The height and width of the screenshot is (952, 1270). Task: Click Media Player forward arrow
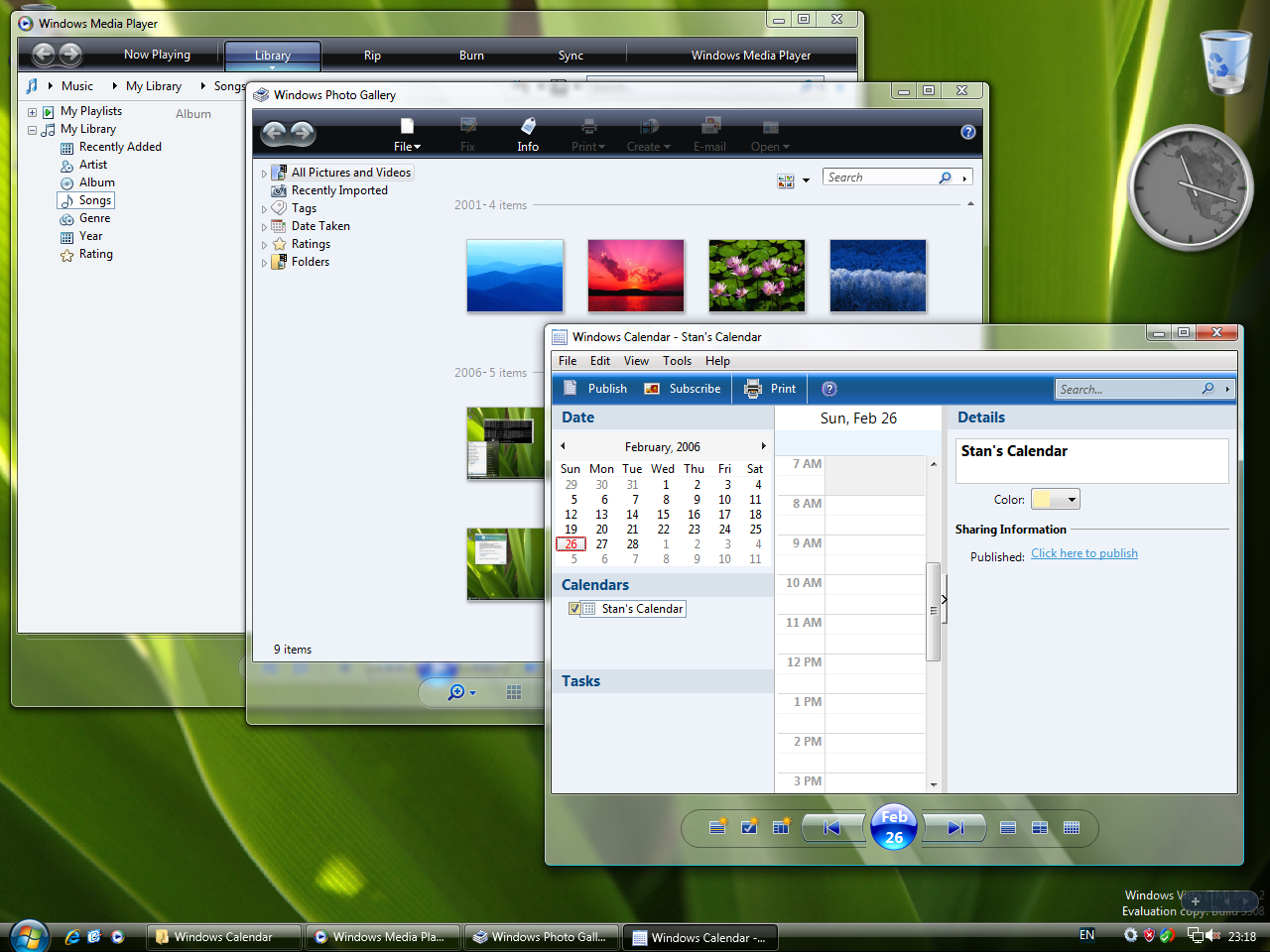[70, 55]
